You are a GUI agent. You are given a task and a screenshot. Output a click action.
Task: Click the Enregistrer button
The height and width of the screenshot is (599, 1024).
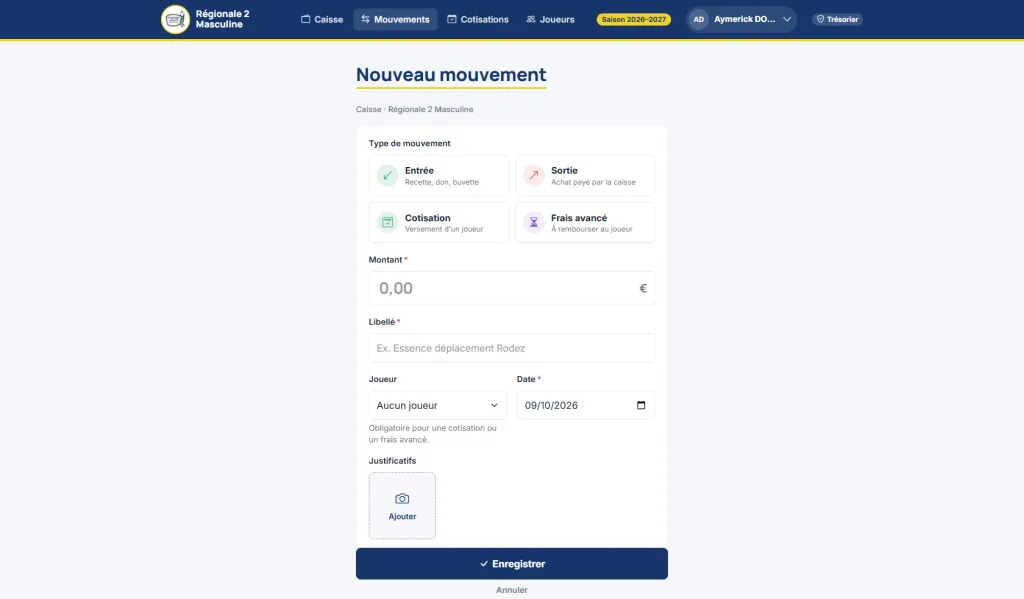[x=511, y=564]
